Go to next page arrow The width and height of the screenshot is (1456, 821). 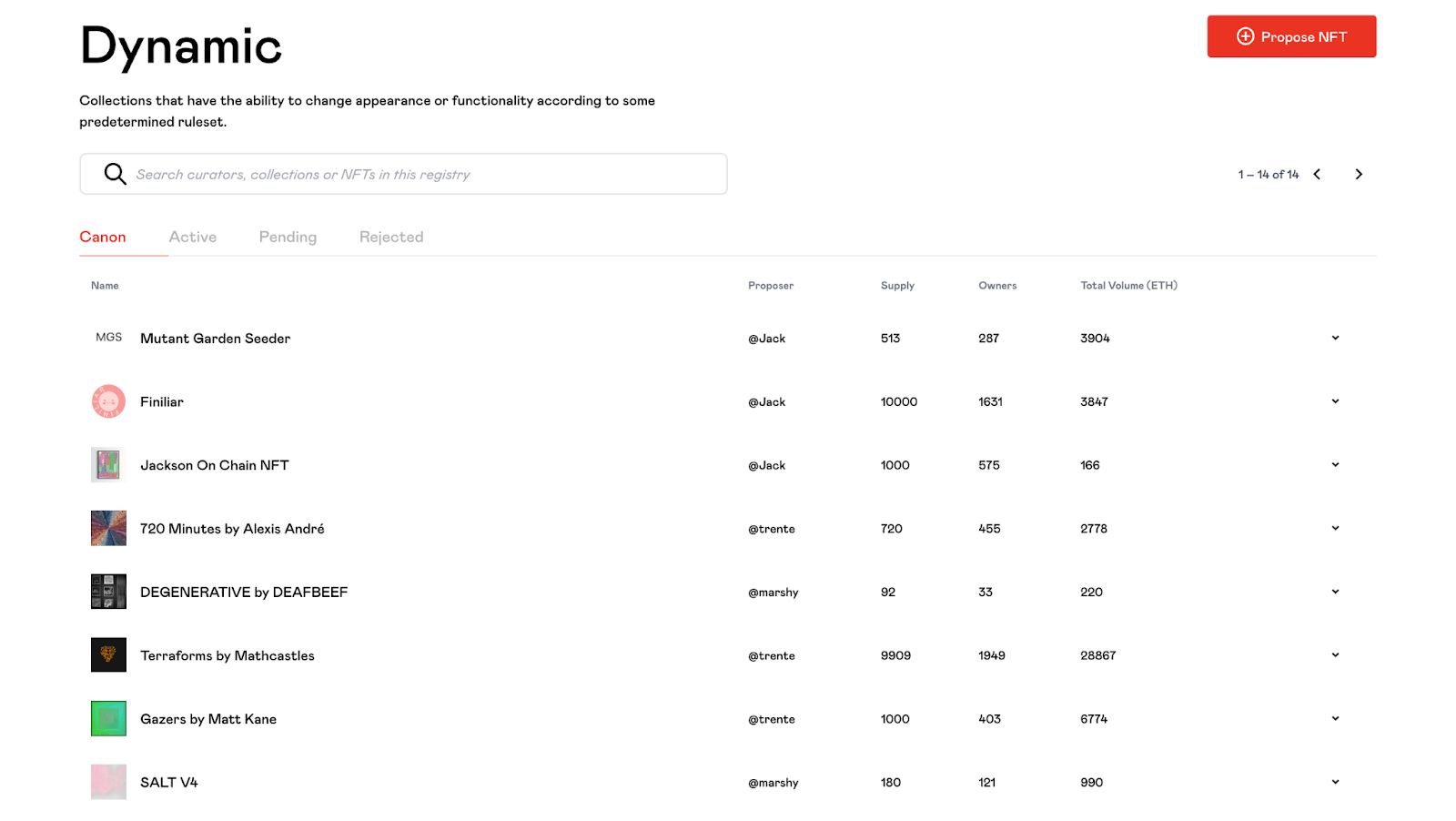point(1359,174)
